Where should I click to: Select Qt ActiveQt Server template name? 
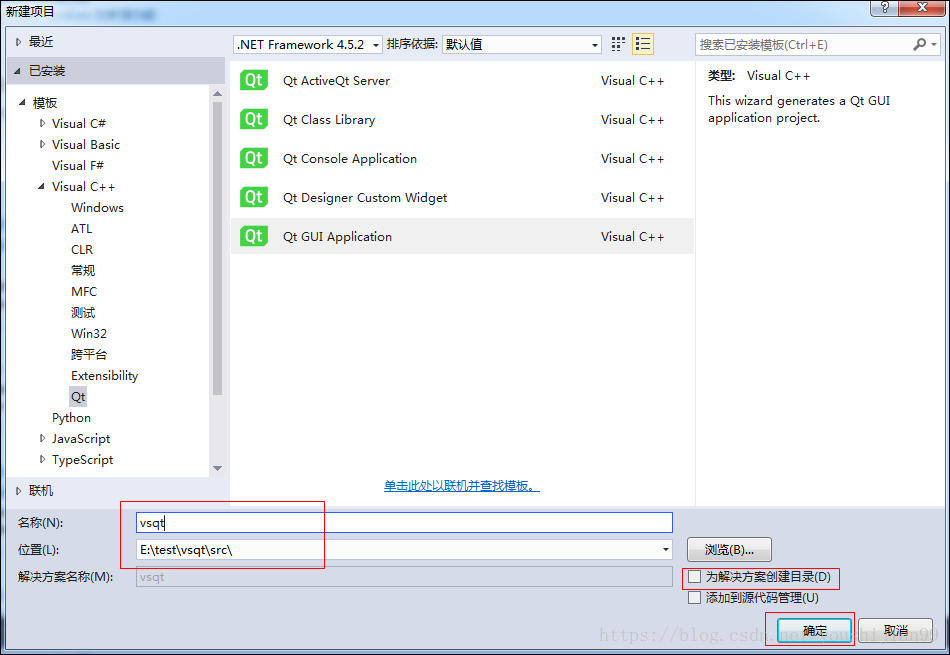pos(336,81)
